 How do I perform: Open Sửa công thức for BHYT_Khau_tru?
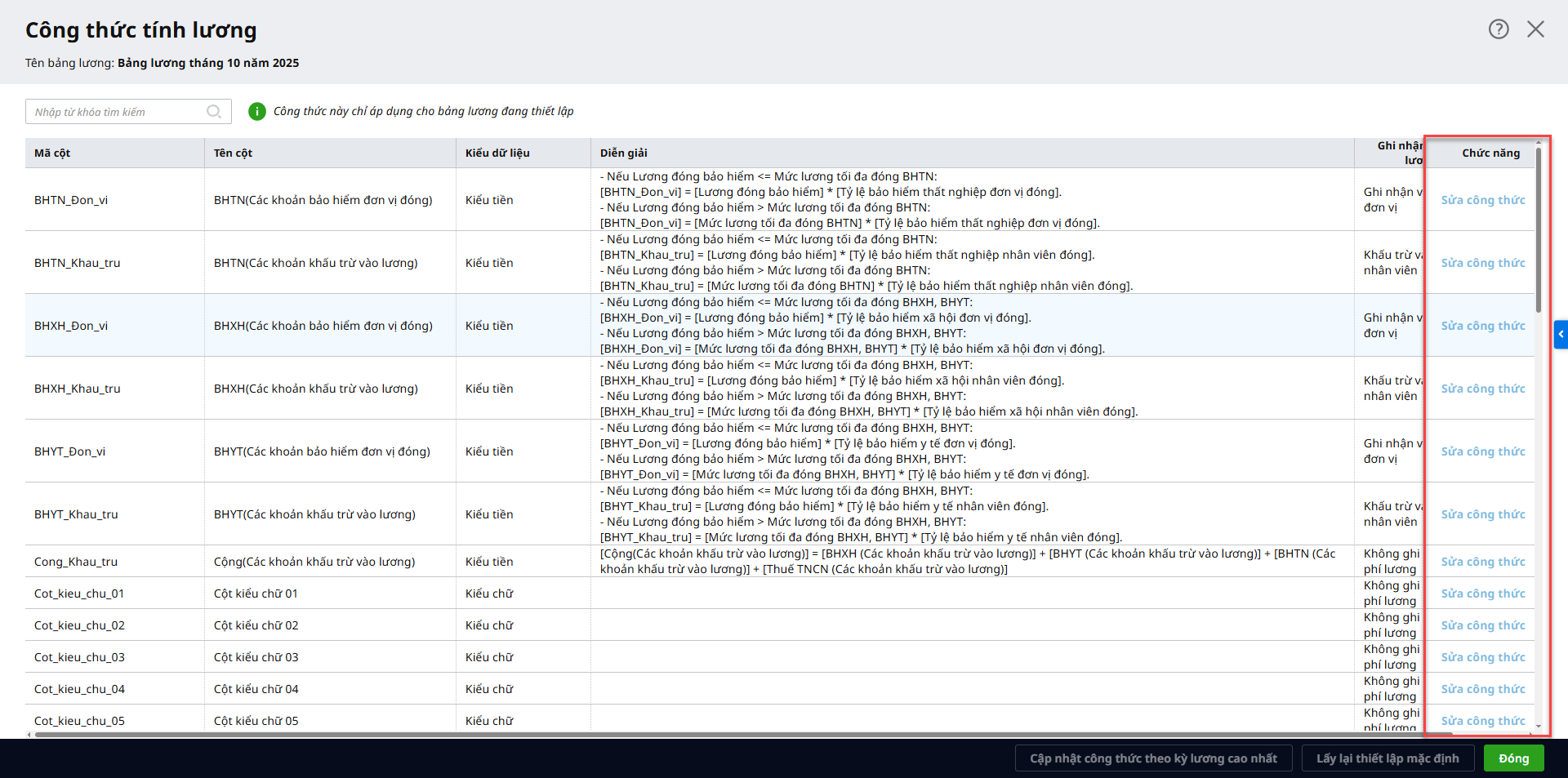coord(1482,514)
